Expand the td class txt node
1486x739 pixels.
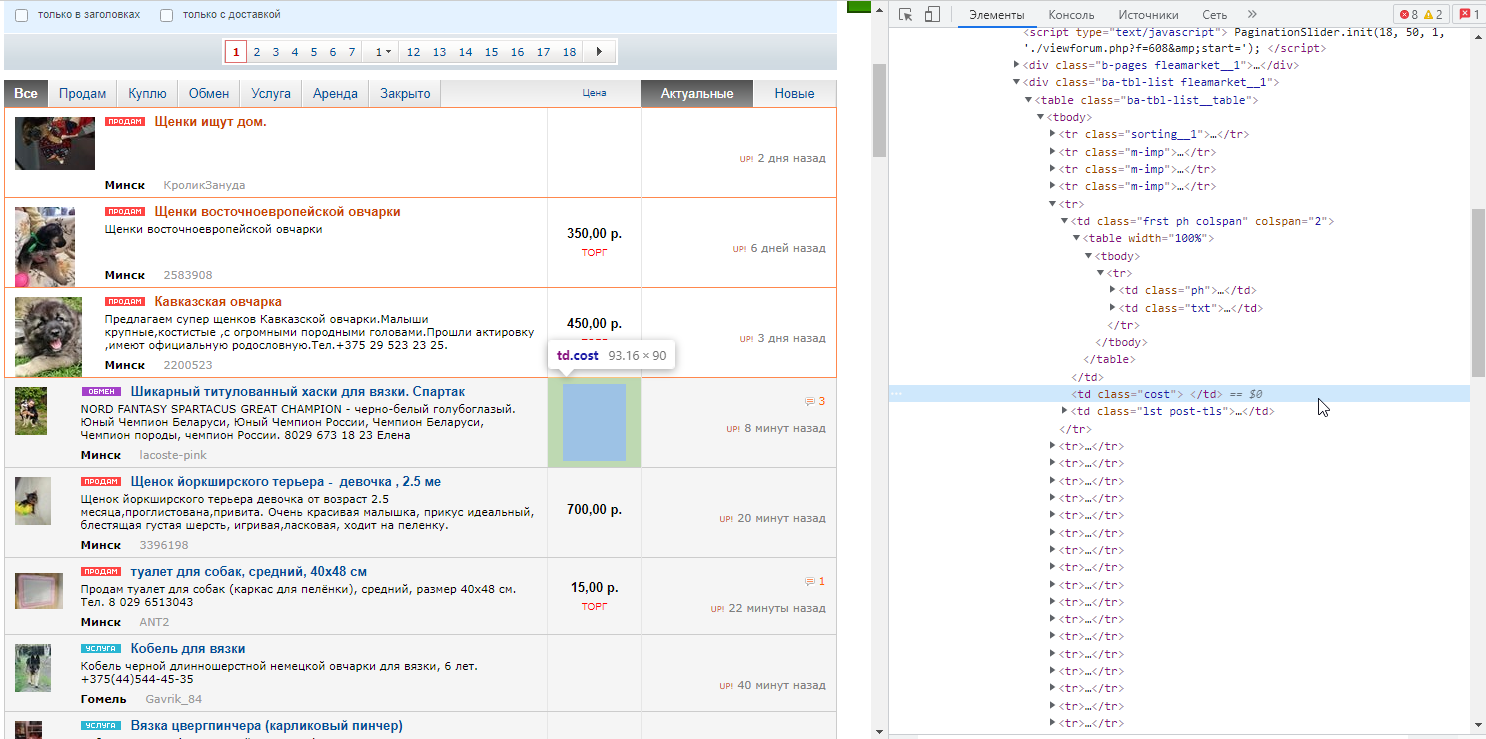click(1113, 308)
